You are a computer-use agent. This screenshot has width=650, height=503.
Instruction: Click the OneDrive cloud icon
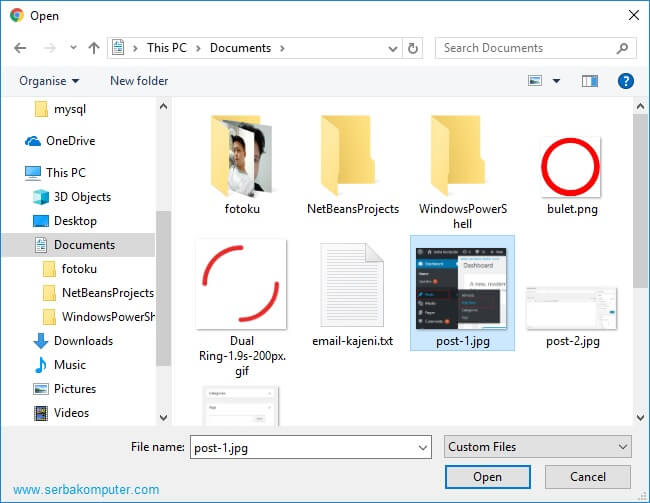[x=33, y=141]
